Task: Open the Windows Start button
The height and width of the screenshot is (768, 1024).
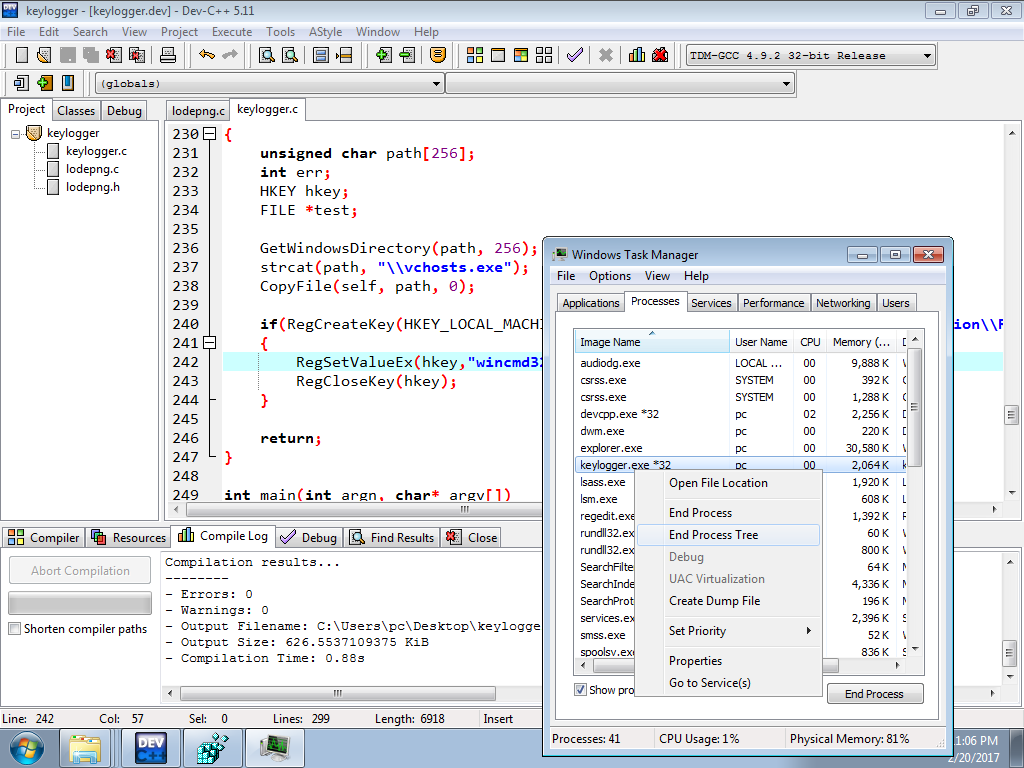Action: tap(26, 748)
